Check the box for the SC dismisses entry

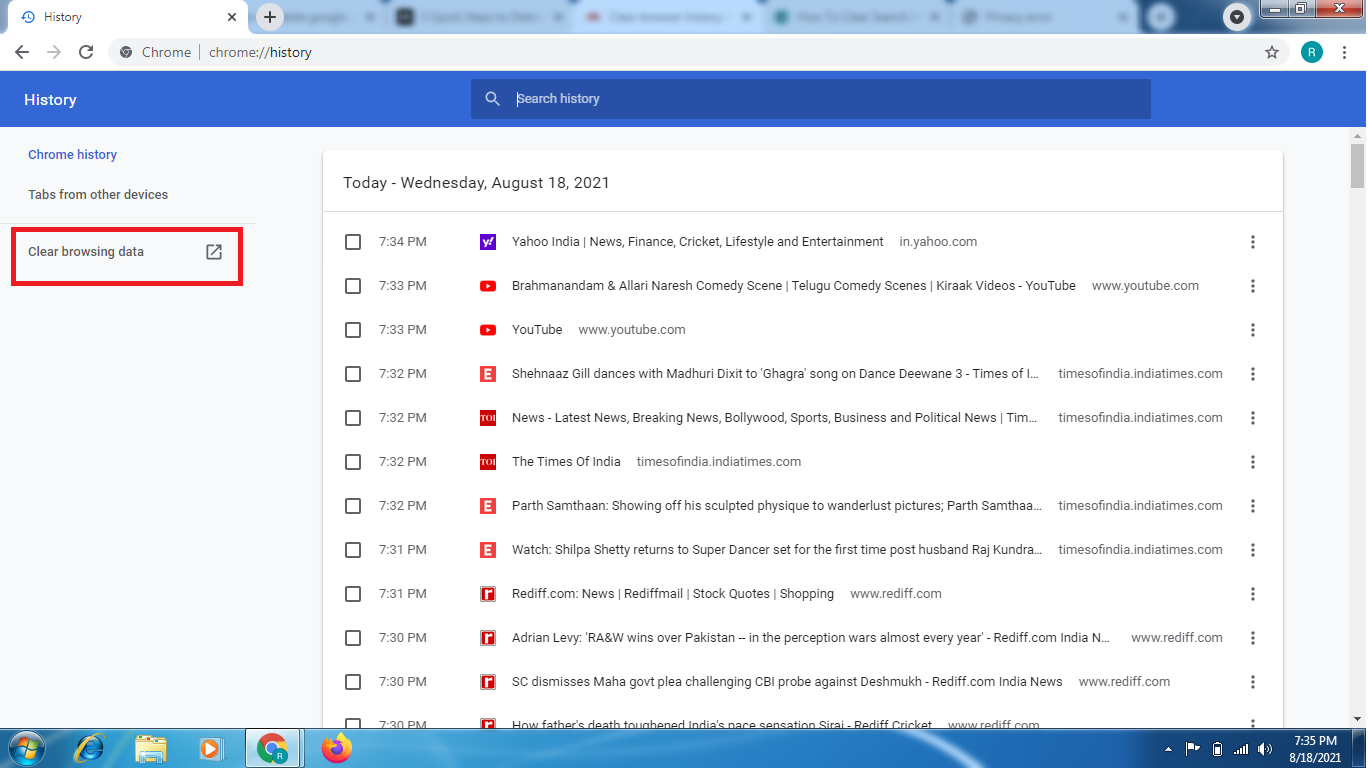click(x=353, y=682)
